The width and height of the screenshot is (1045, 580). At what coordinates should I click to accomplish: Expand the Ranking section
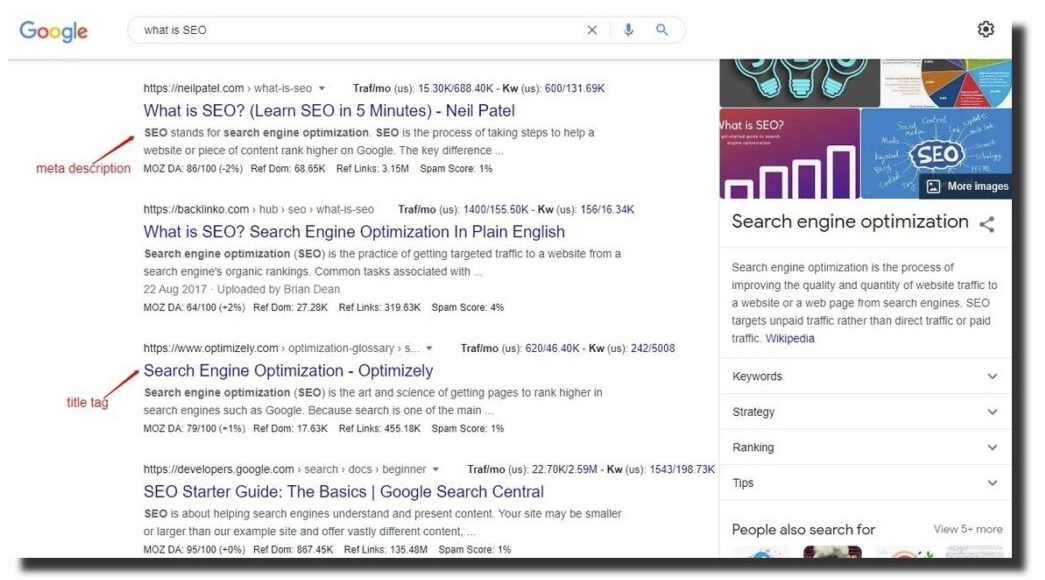click(x=865, y=447)
